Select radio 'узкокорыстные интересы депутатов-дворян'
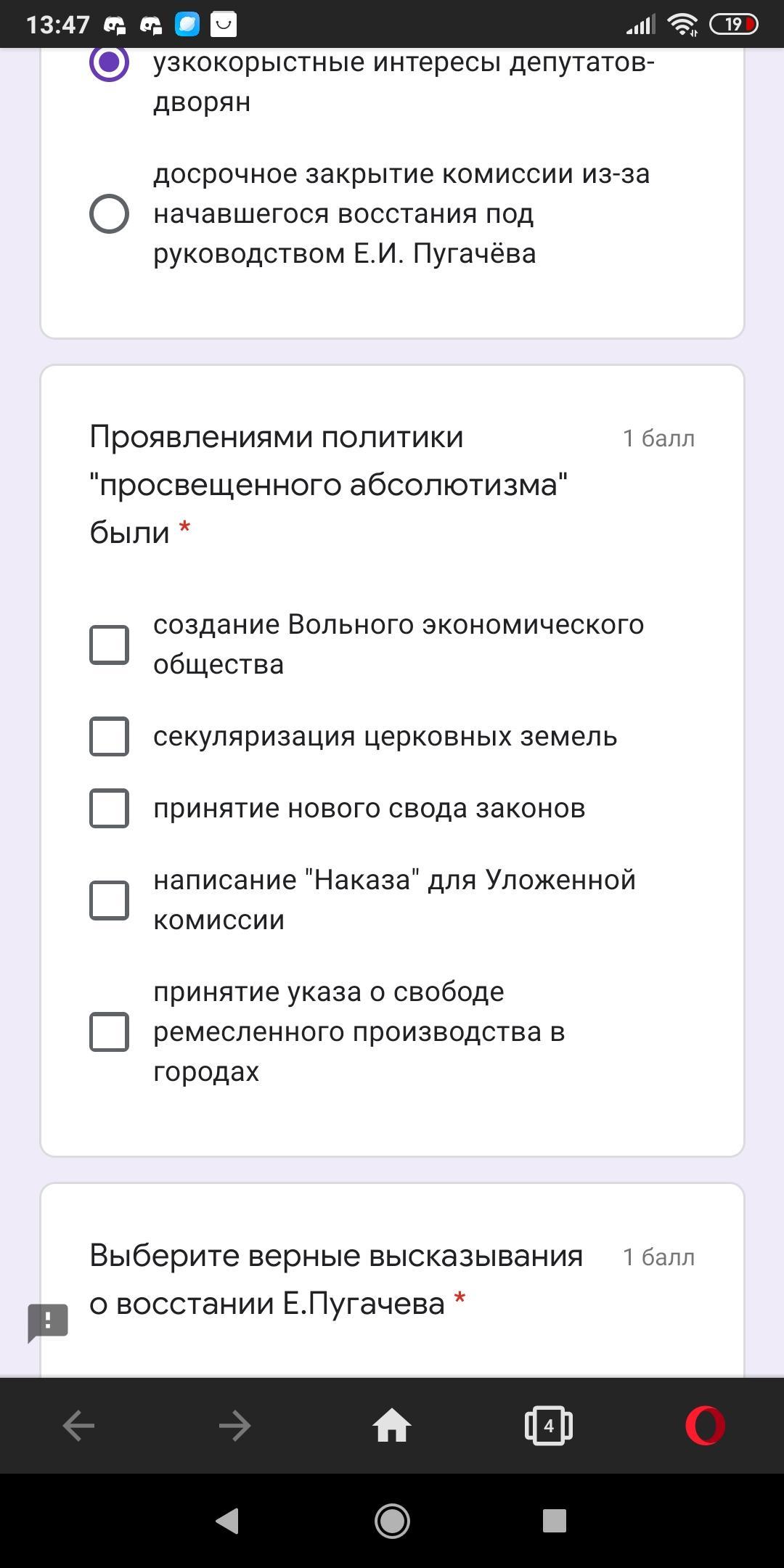The height and width of the screenshot is (1568, 784). (x=110, y=62)
